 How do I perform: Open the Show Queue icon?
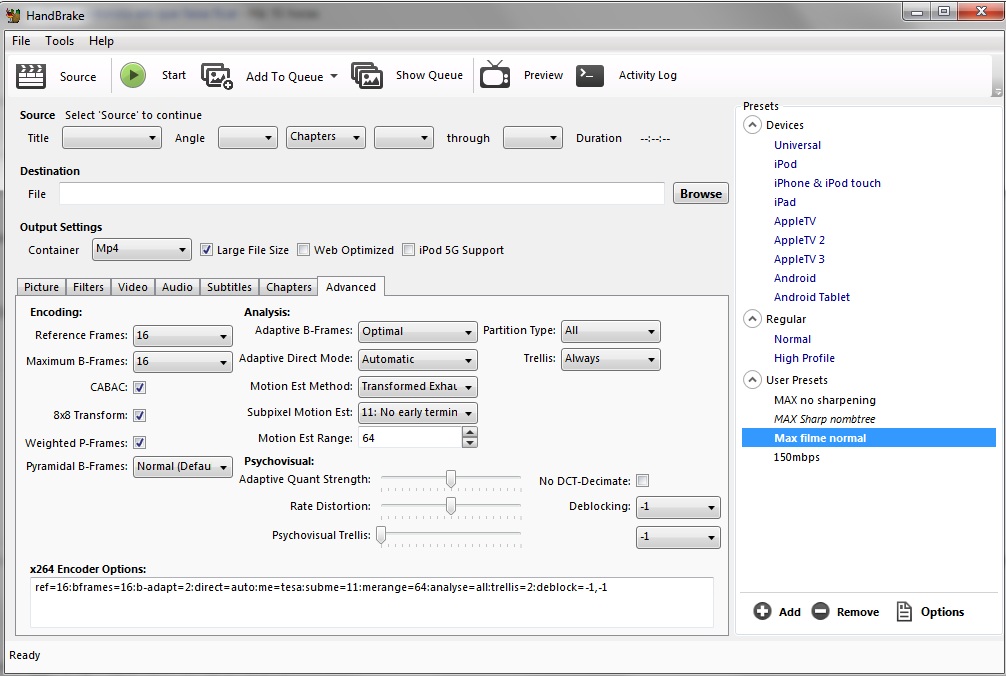click(367, 76)
